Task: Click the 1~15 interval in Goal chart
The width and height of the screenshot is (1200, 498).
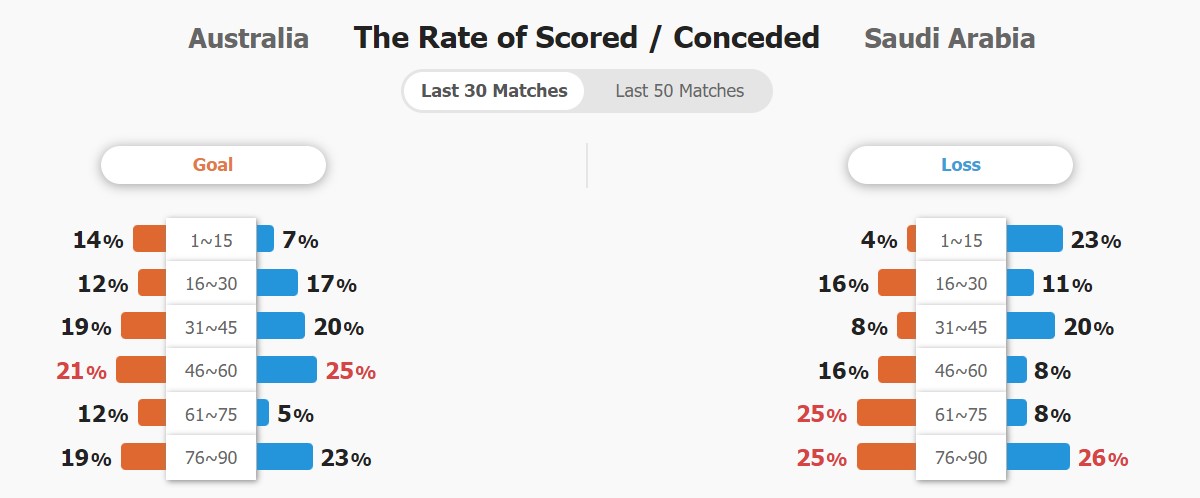Action: [211, 240]
